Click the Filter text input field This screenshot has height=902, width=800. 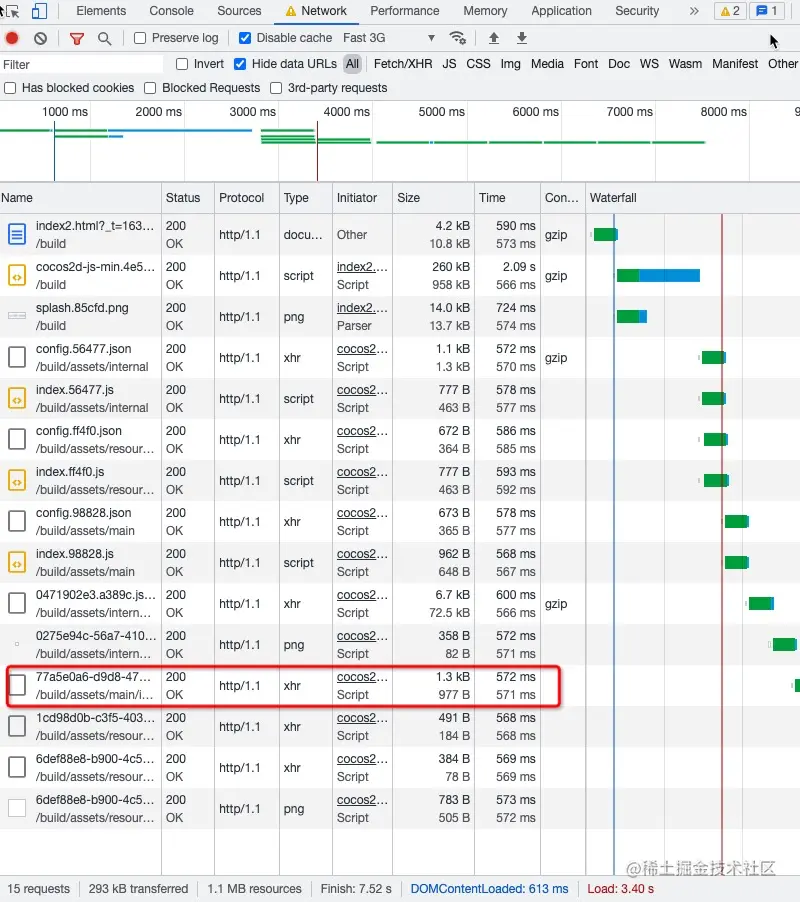pos(82,64)
